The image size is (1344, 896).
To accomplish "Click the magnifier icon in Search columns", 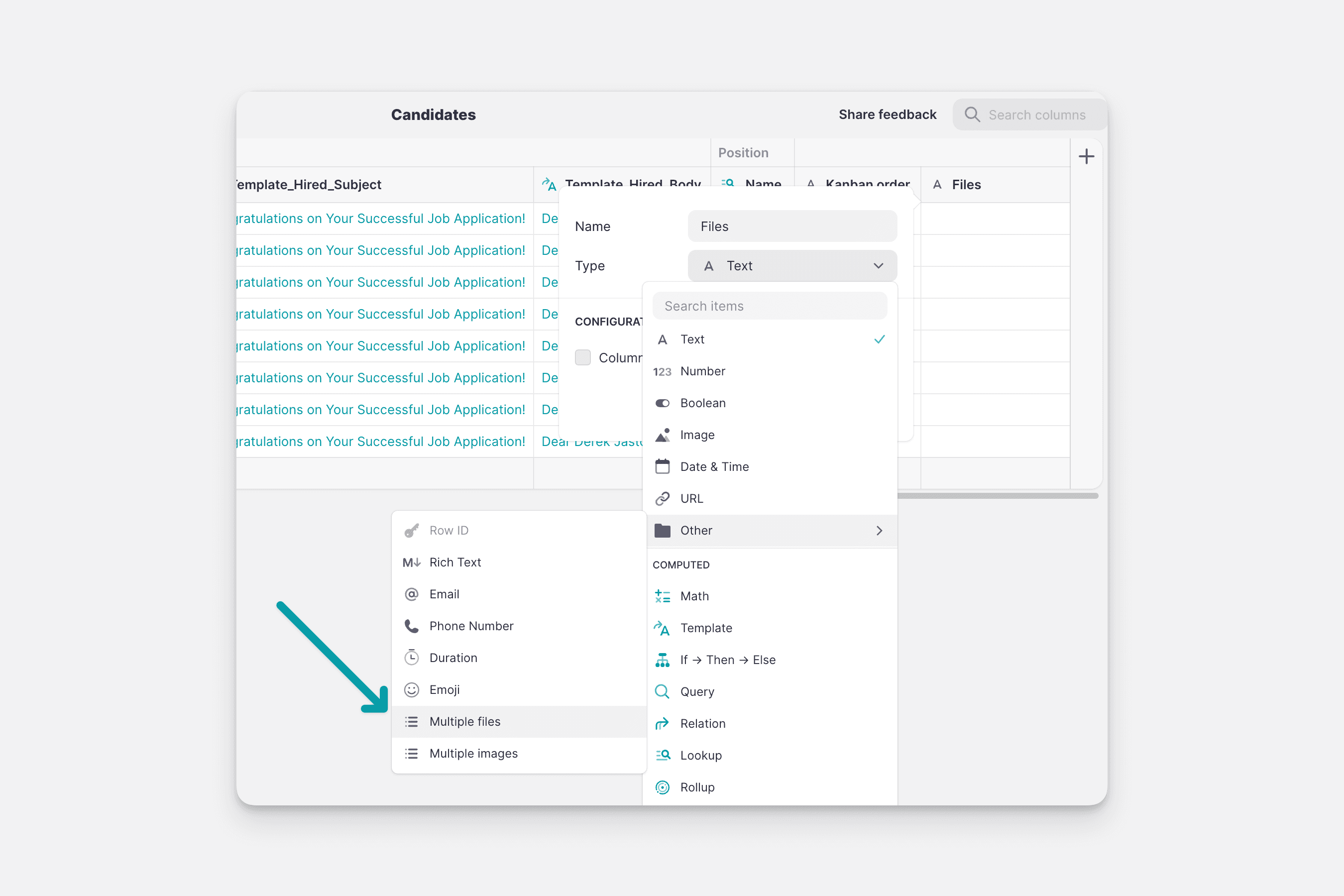I will (972, 114).
